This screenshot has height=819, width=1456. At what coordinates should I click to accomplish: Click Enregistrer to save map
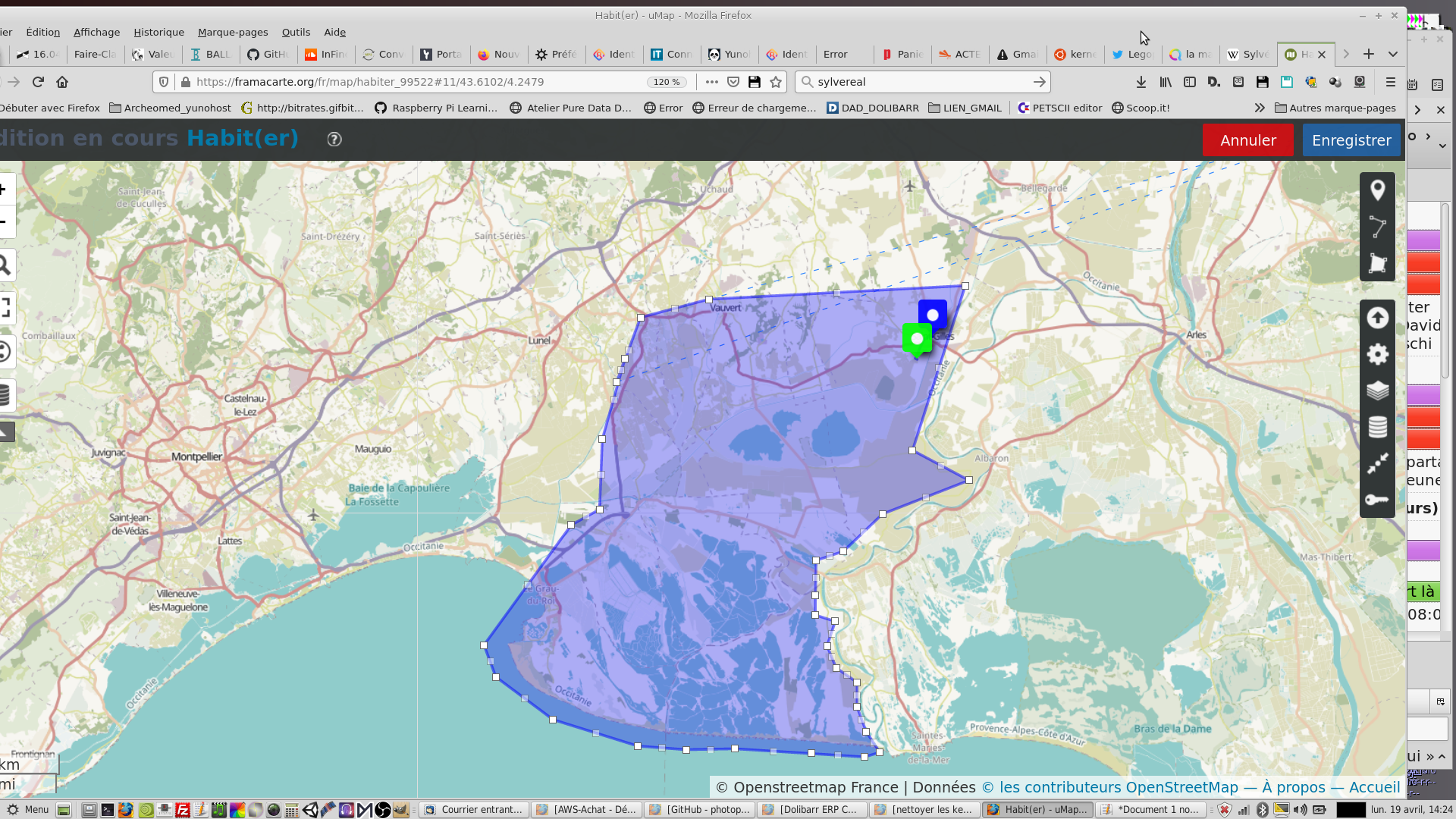coord(1351,140)
